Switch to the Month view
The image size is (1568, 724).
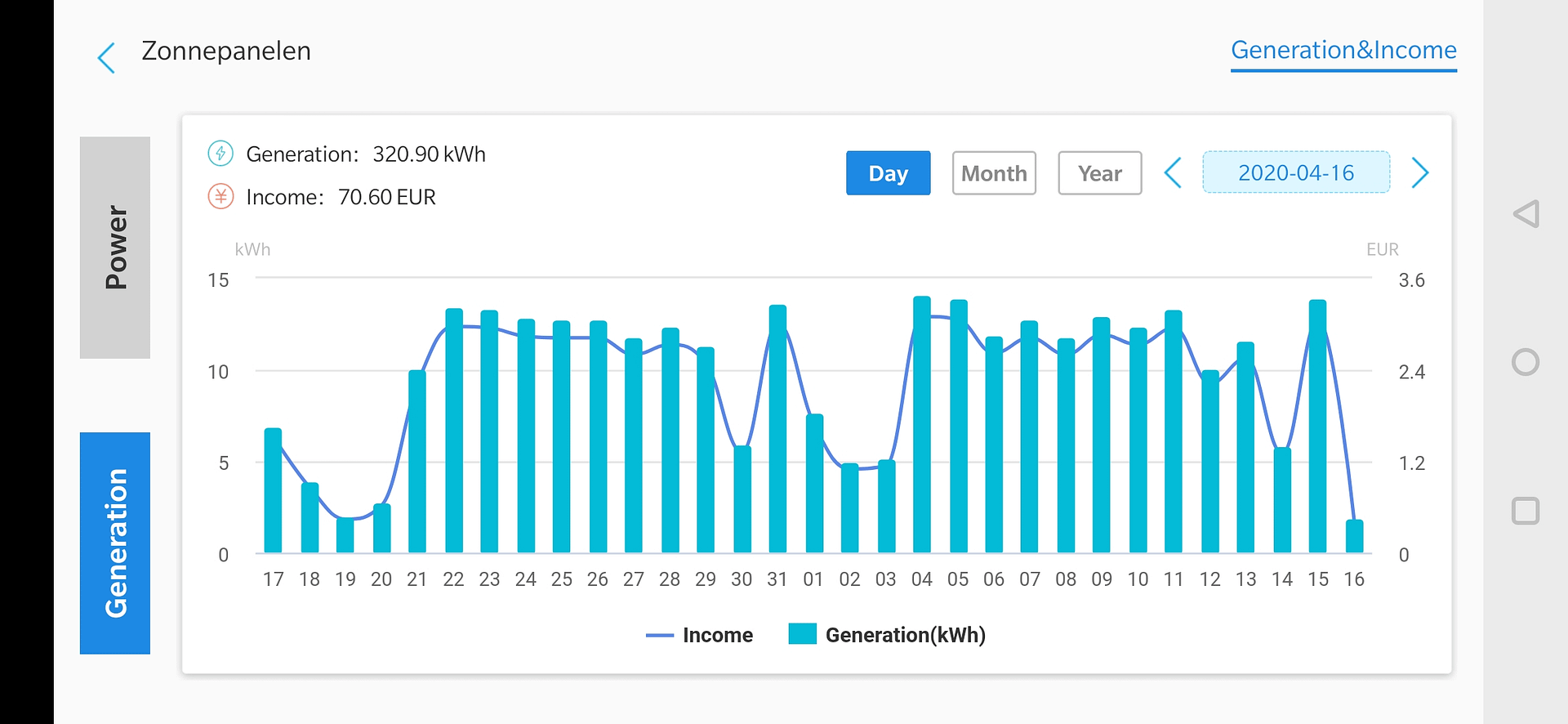(x=994, y=173)
